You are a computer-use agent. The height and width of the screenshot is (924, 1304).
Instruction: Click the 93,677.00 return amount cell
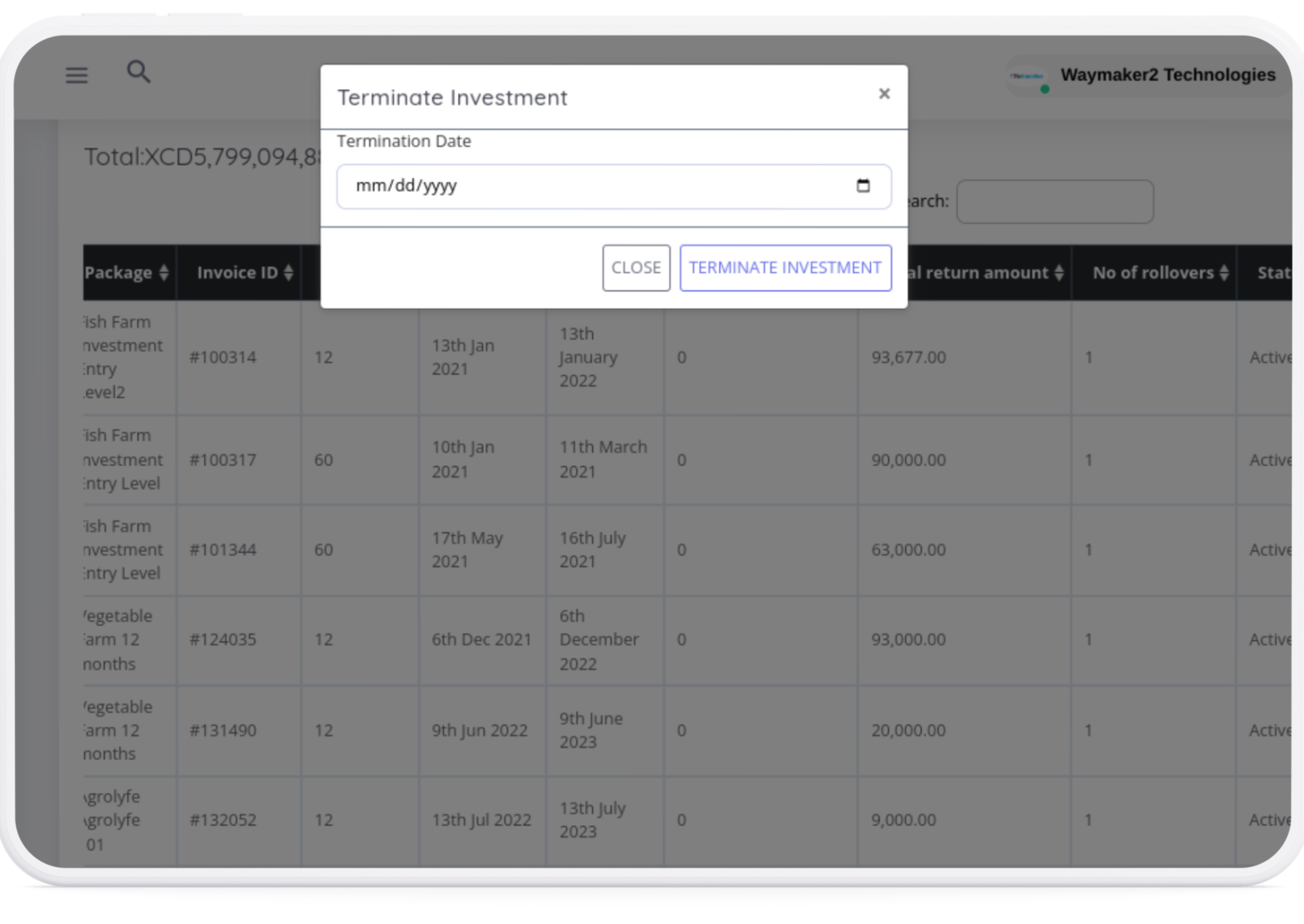909,357
